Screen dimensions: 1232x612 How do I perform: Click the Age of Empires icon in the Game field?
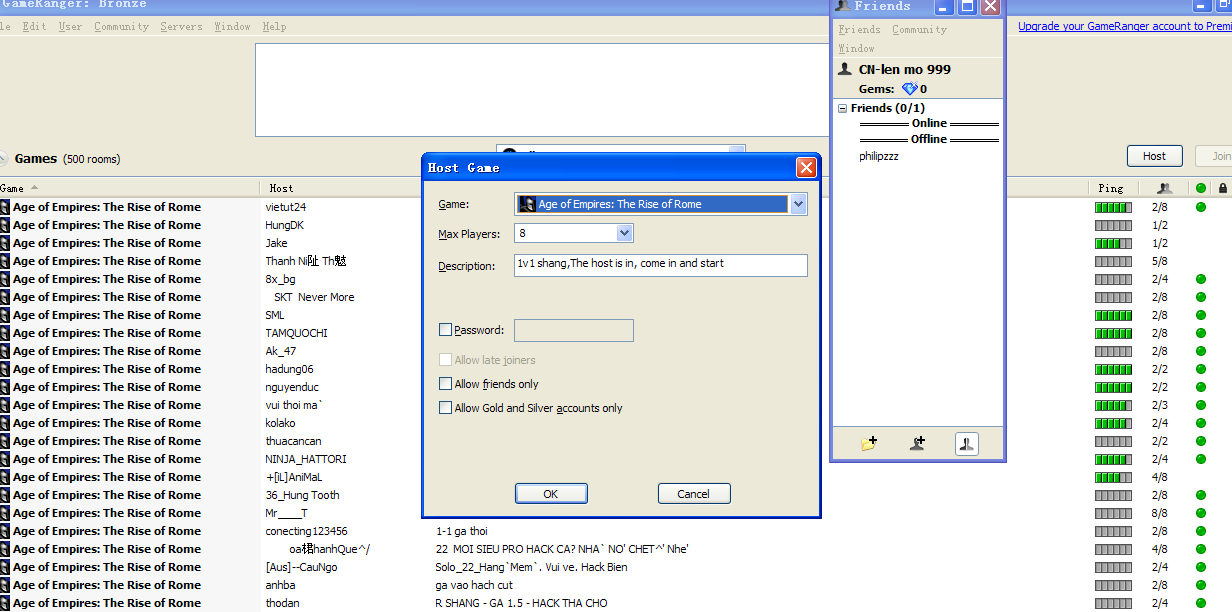click(527, 203)
